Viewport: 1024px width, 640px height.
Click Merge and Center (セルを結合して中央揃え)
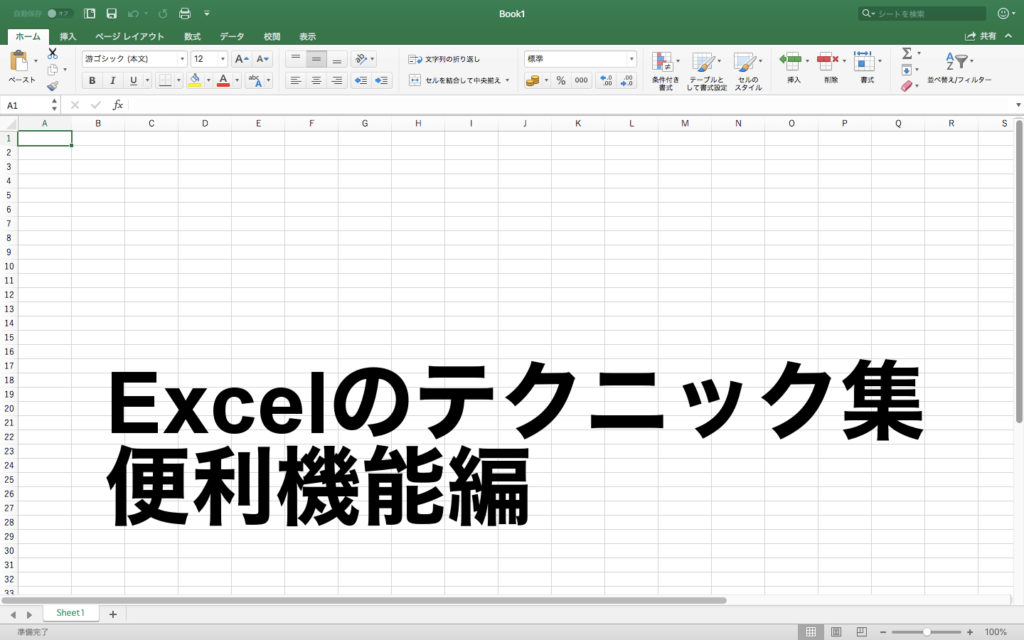(459, 80)
